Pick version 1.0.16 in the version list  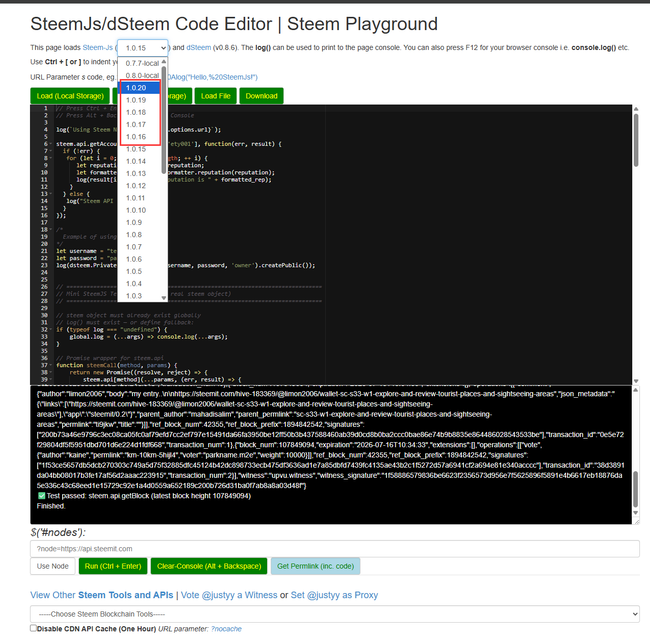[x=139, y=137]
